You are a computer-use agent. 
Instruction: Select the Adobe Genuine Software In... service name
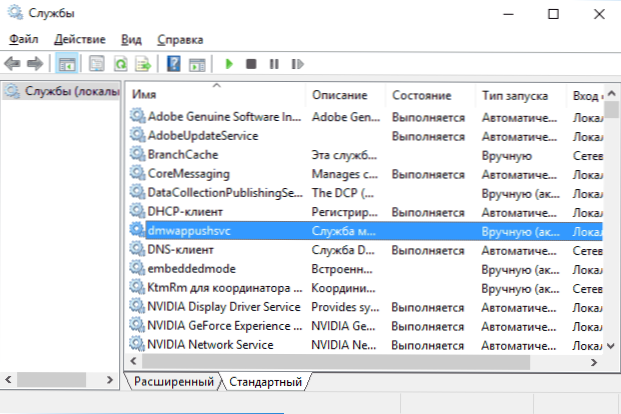(225, 116)
